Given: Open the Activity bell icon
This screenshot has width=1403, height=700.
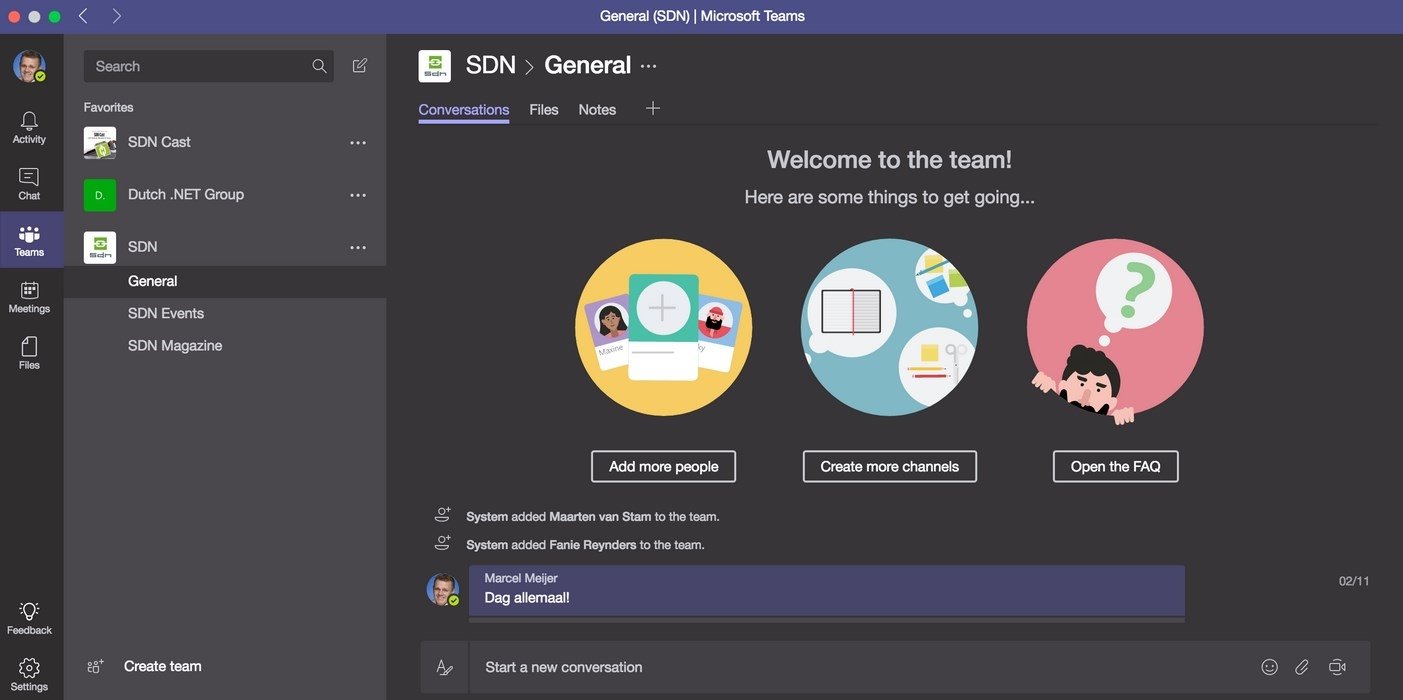Looking at the screenshot, I should [x=29, y=121].
